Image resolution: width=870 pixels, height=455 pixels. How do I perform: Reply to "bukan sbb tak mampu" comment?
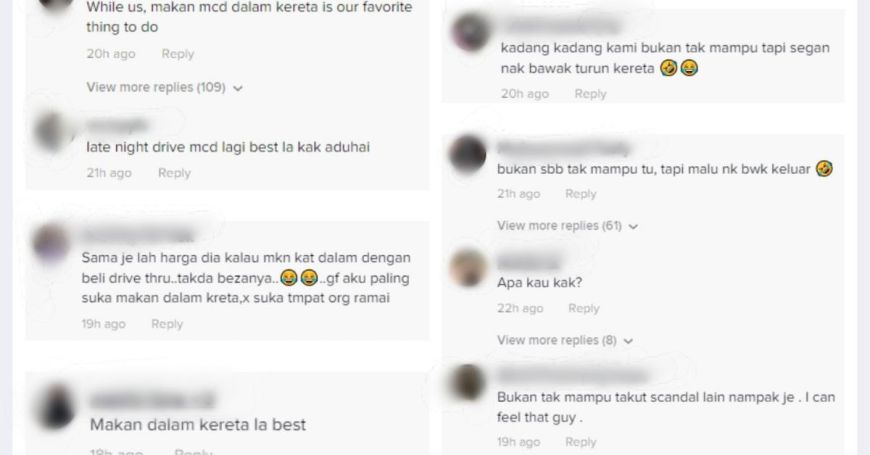click(x=580, y=194)
